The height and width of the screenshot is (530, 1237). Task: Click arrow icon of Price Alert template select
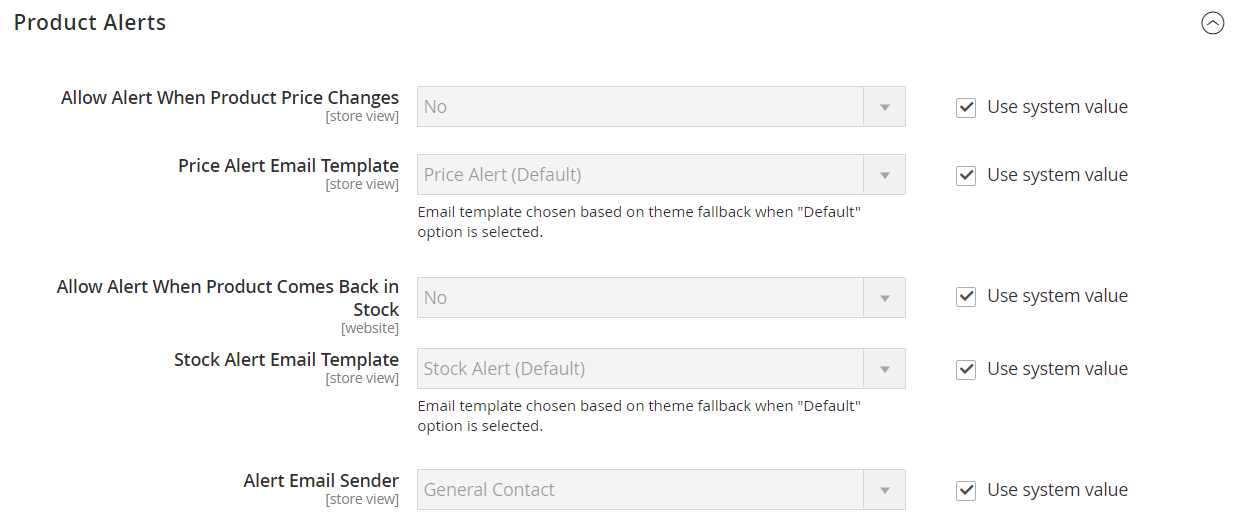pyautogui.click(x=885, y=175)
